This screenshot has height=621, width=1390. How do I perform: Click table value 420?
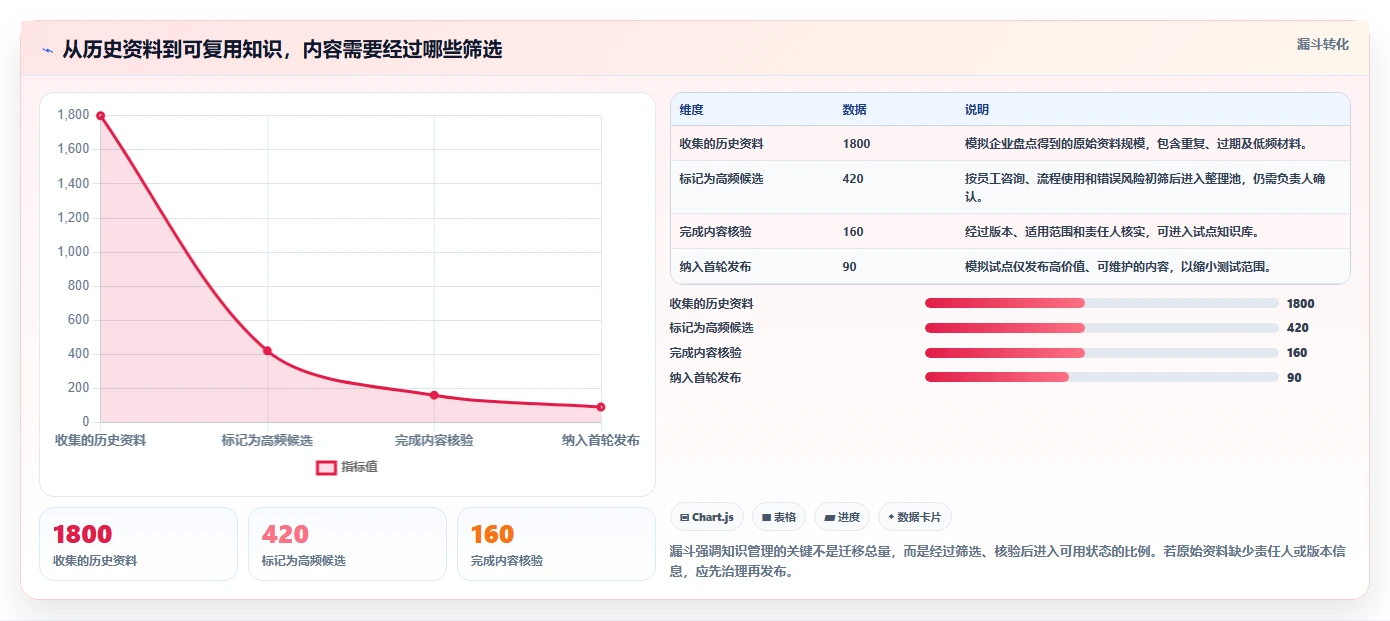coord(853,179)
